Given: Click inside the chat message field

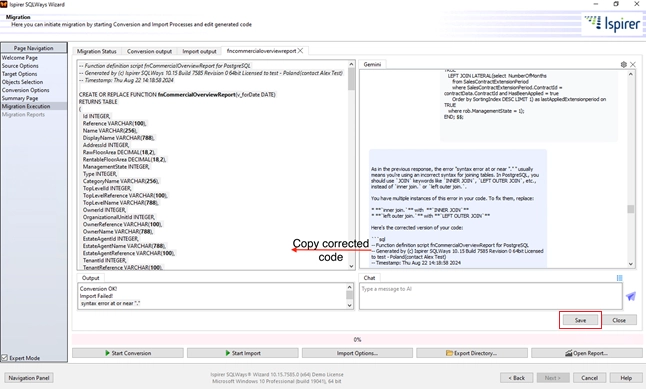Looking at the screenshot, I should coord(490,296).
